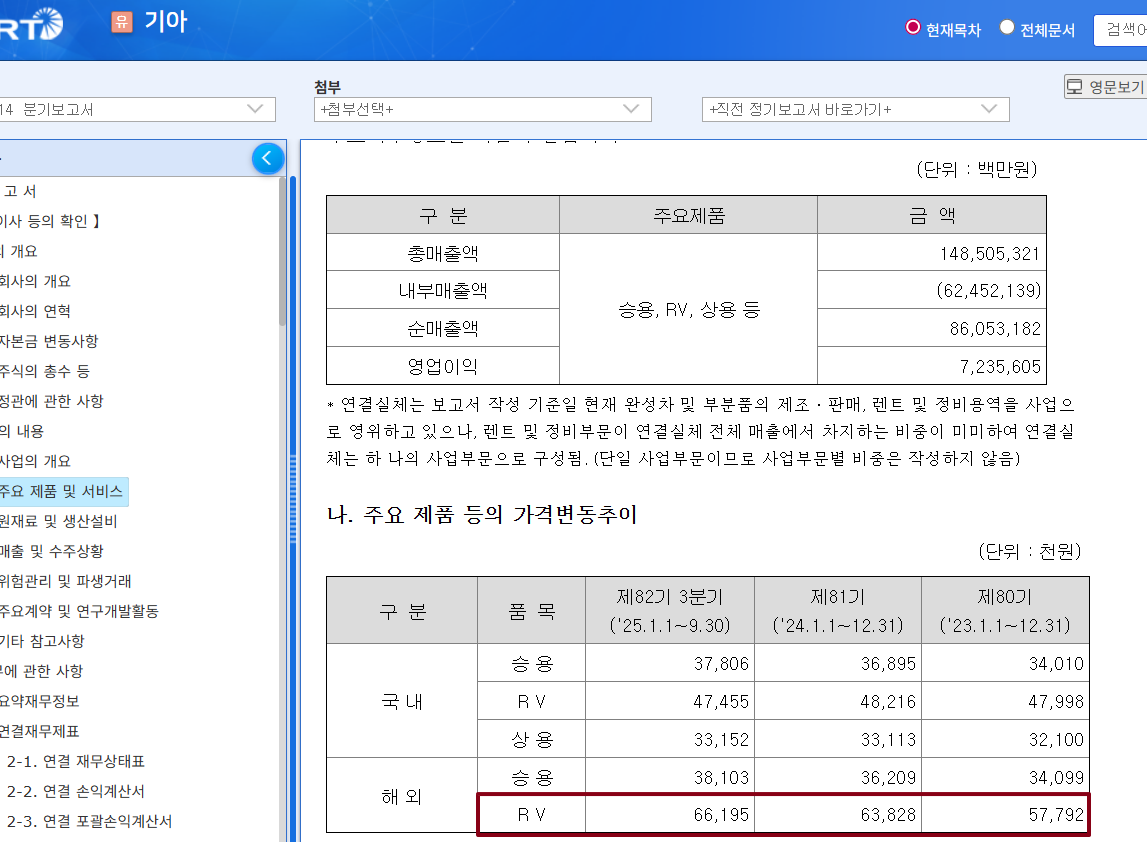Select the 현재목차 radio option
The height and width of the screenshot is (842, 1147).
coord(912,28)
